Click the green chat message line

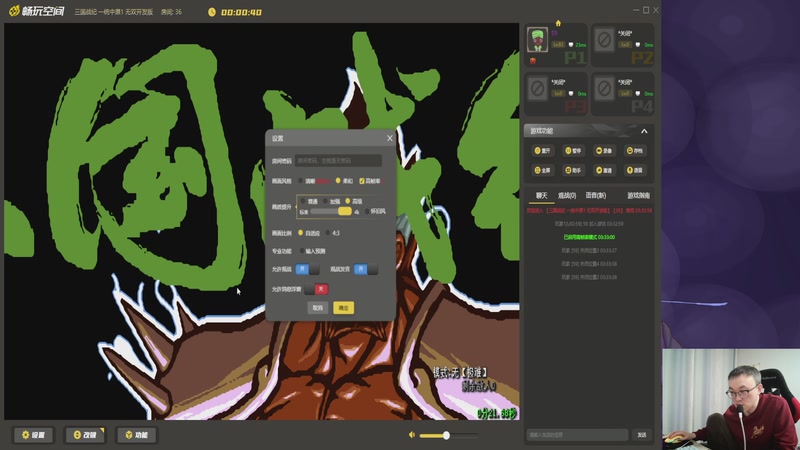point(589,237)
